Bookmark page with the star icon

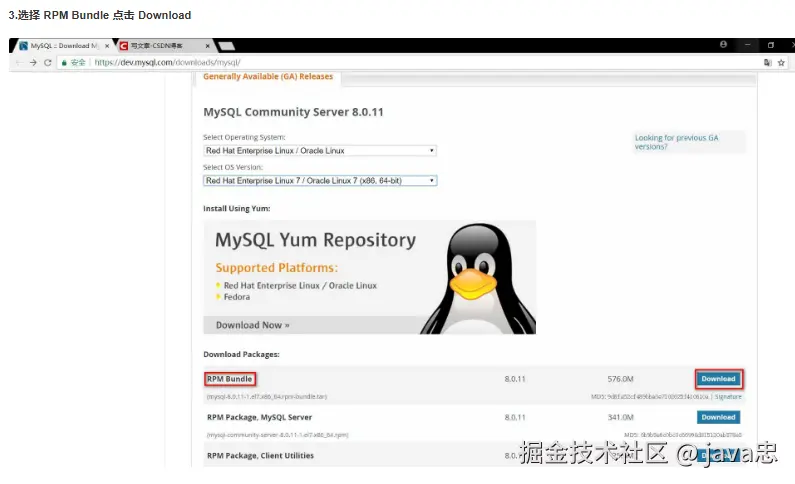[781, 62]
